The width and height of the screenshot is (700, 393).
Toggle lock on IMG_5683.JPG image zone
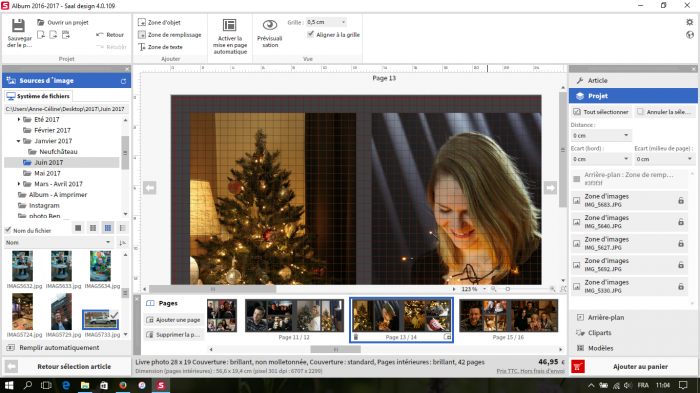[681, 201]
